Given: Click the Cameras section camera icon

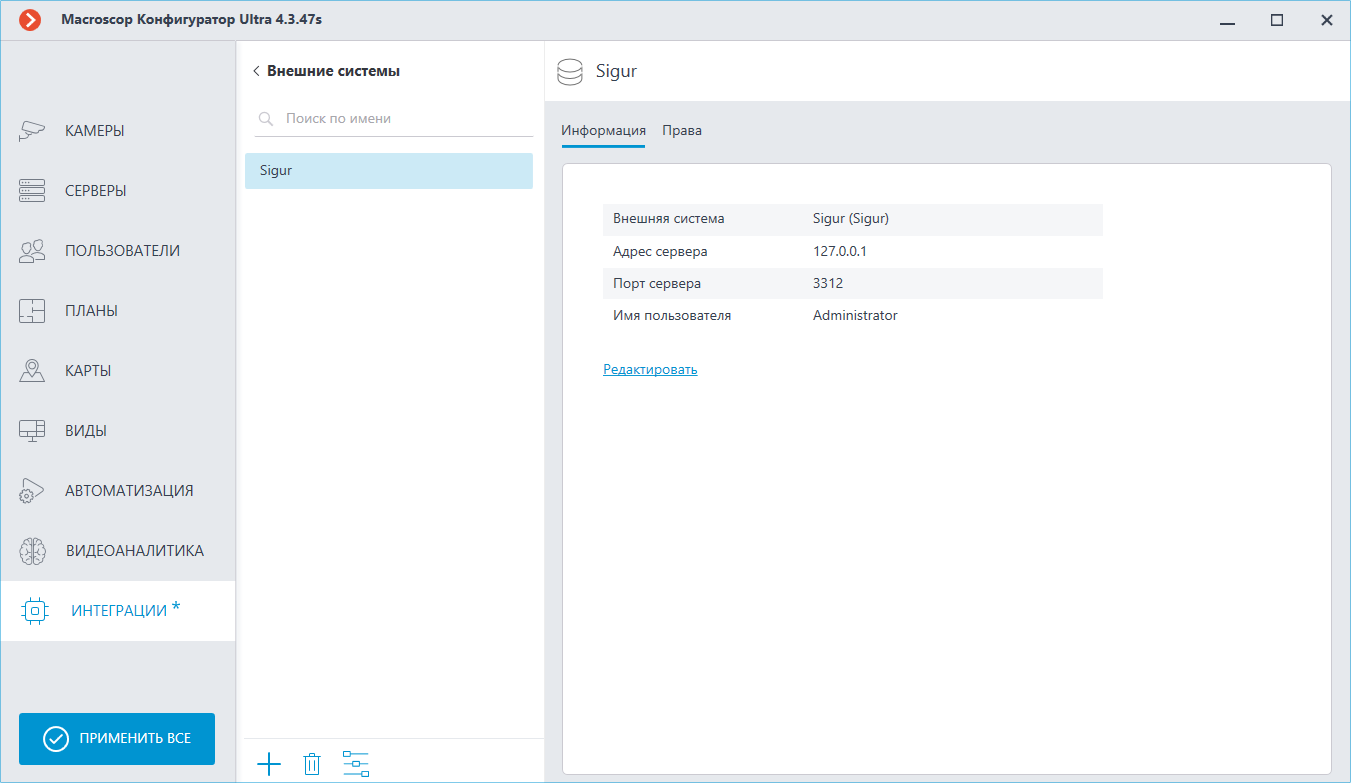Looking at the screenshot, I should click(32, 131).
